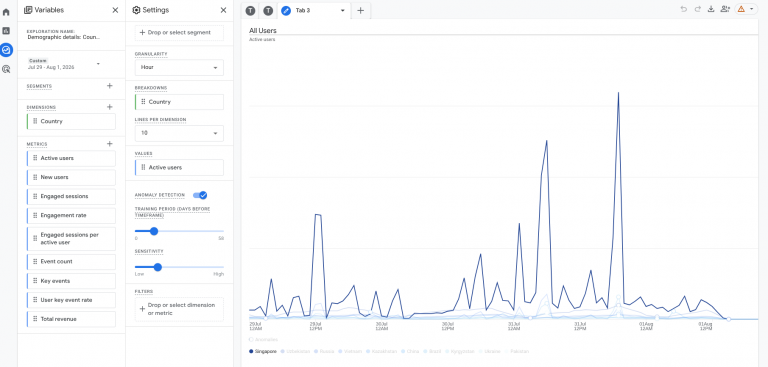This screenshot has width=768, height=367.
Task: Switch to the second T tab
Action: pyautogui.click(x=268, y=10)
